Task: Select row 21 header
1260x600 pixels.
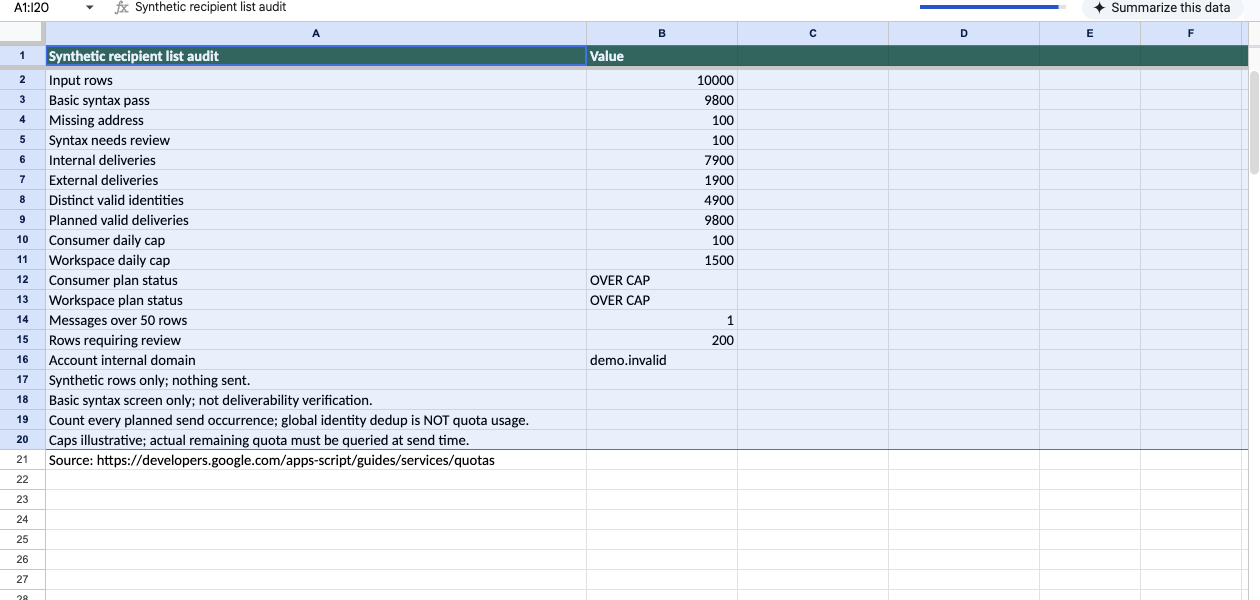Action: point(22,460)
